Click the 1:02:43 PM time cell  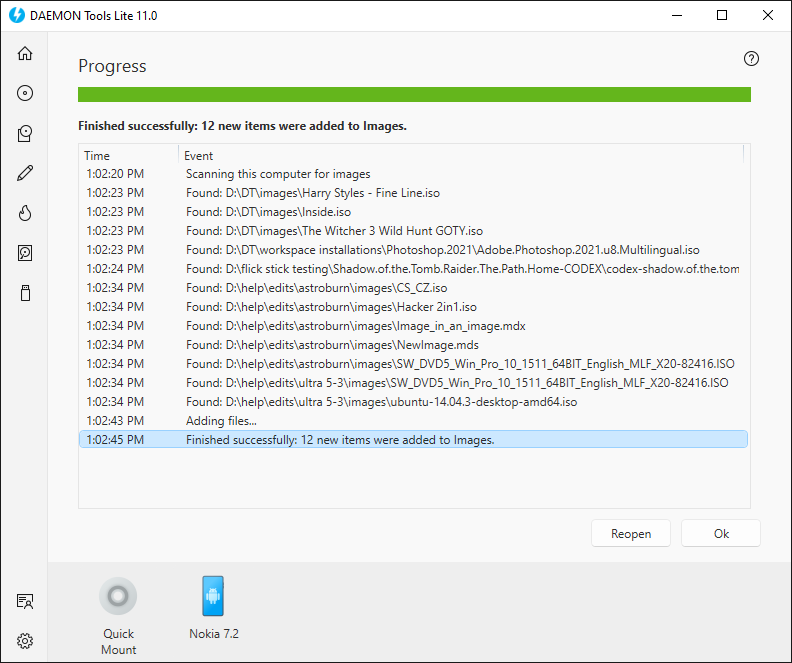coord(115,421)
